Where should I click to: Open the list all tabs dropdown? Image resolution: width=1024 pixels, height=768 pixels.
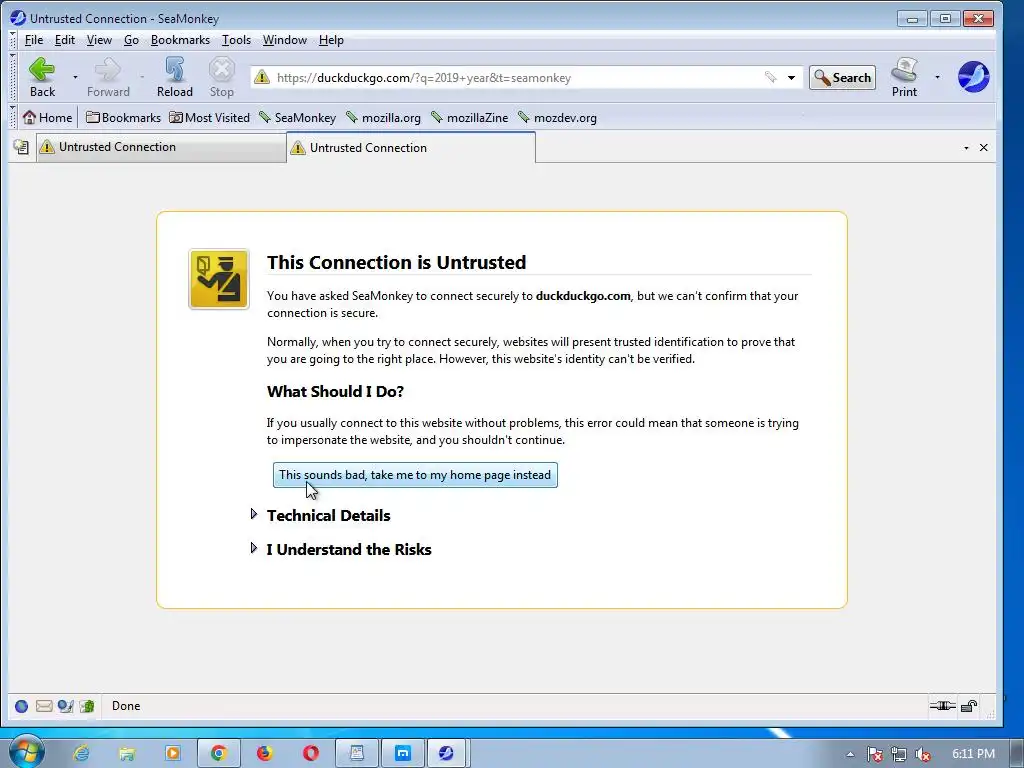tap(966, 148)
